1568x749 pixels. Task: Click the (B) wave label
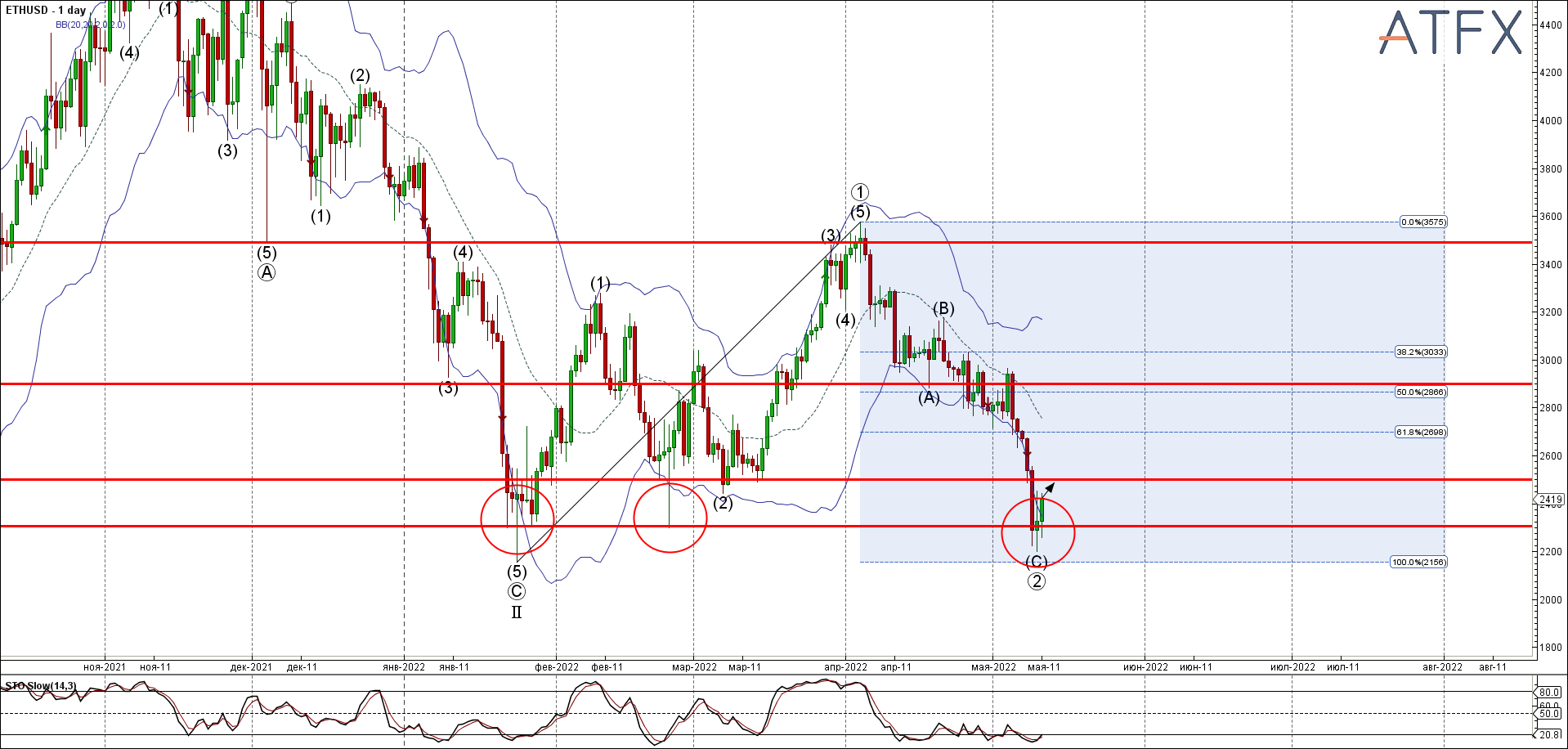(943, 308)
